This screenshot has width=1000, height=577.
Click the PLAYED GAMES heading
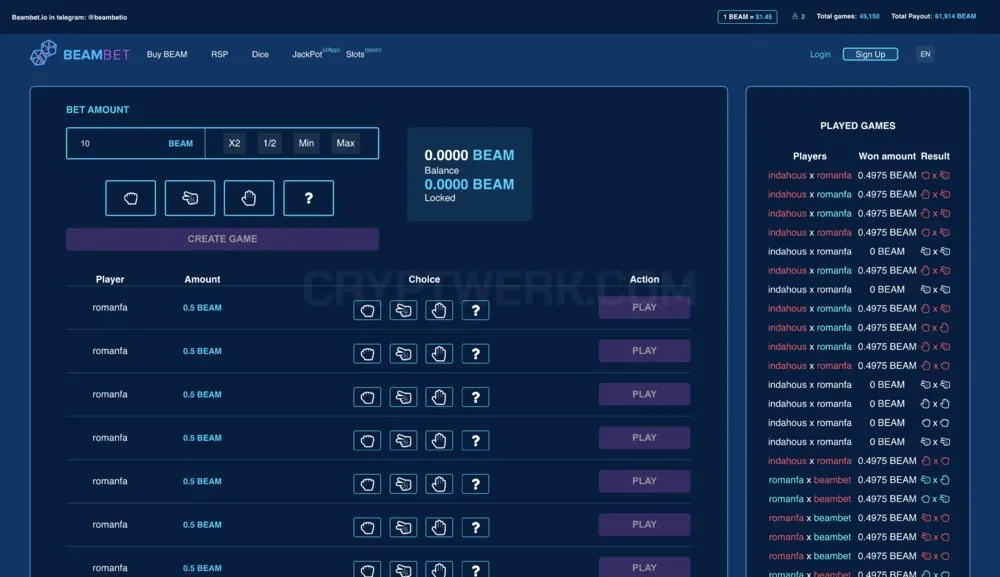858,126
